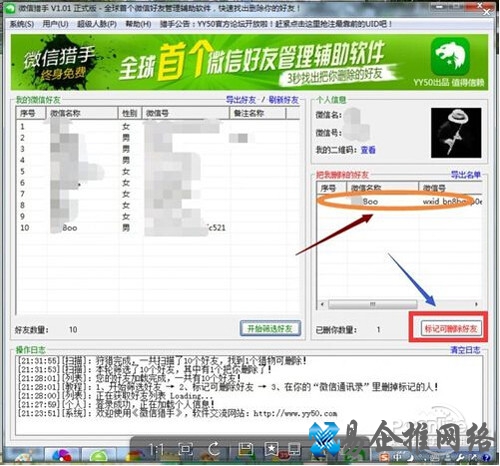Open the 帮助(H) menu

[138, 24]
